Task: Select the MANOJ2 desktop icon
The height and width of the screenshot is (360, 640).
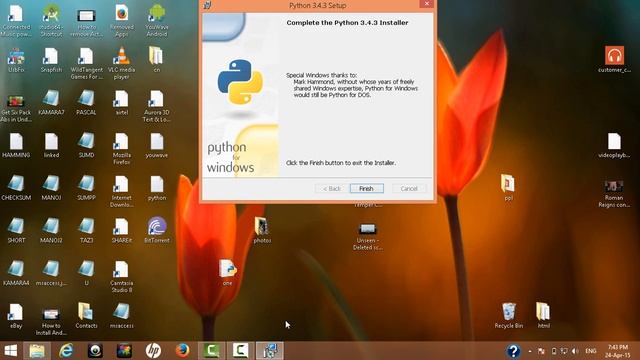Action: pyautogui.click(x=51, y=230)
